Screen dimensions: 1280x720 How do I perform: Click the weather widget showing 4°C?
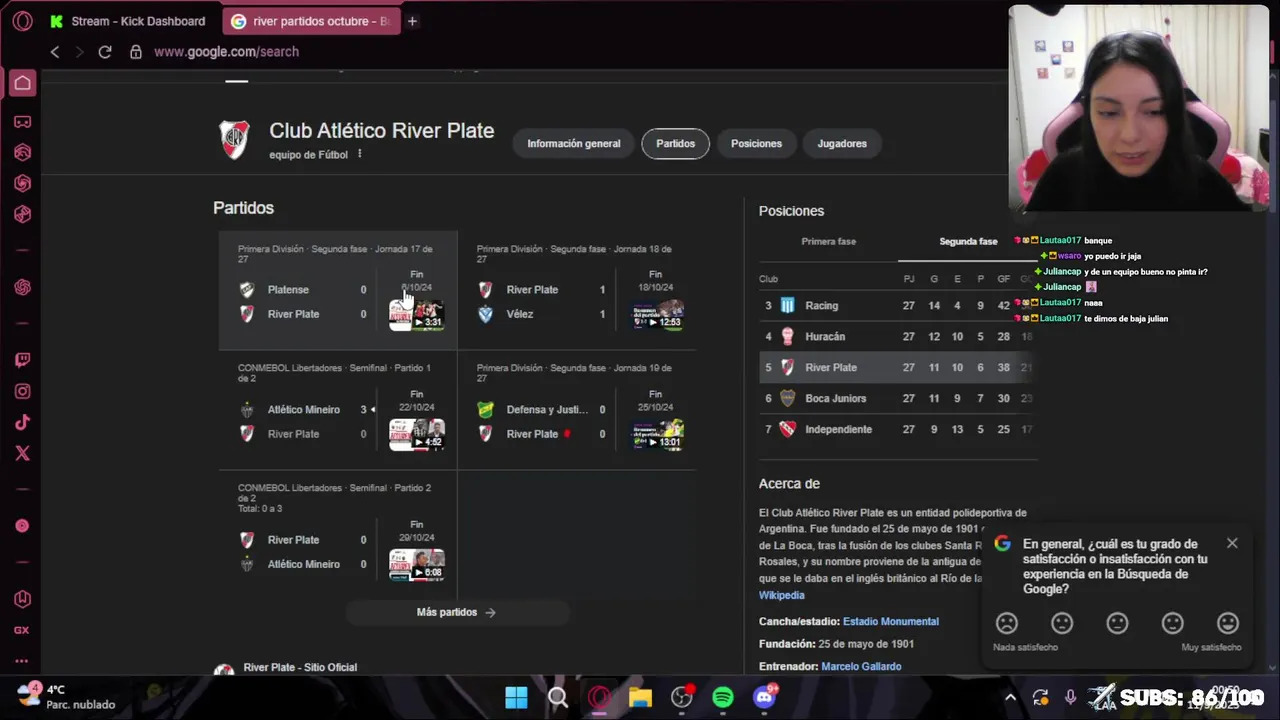[x=66, y=697]
